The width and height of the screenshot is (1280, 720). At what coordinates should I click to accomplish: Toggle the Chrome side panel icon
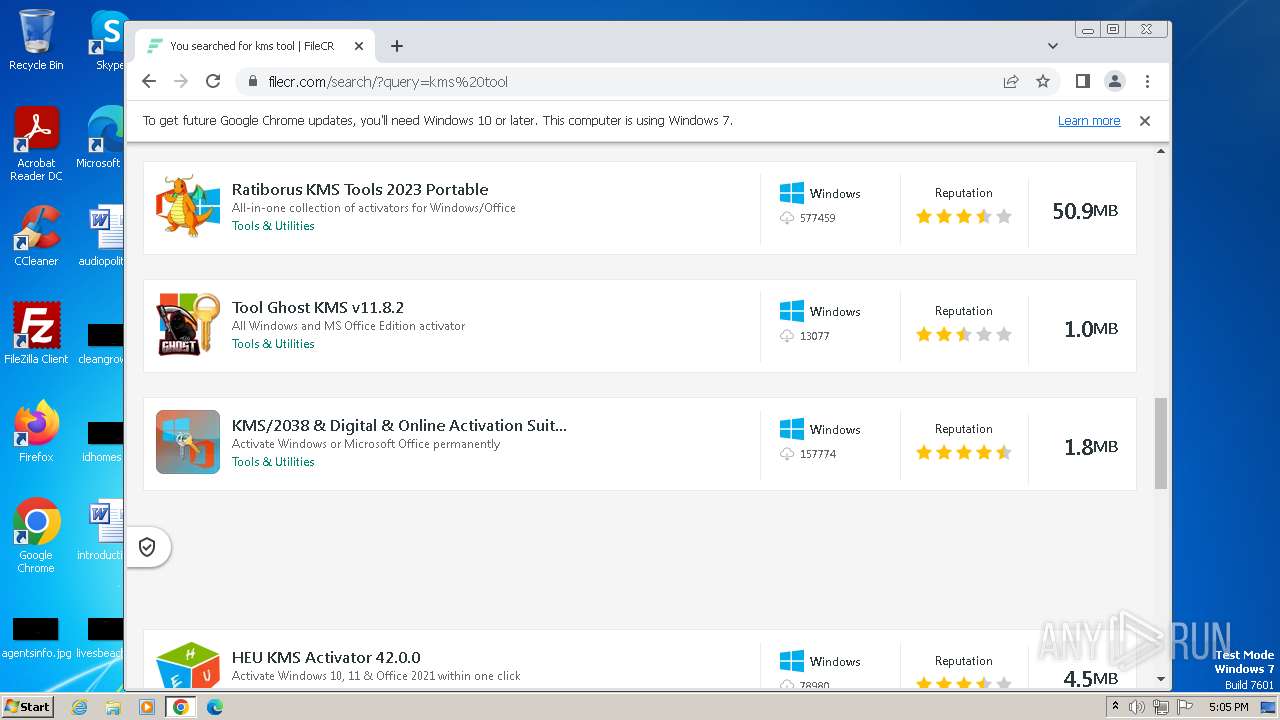click(1082, 82)
